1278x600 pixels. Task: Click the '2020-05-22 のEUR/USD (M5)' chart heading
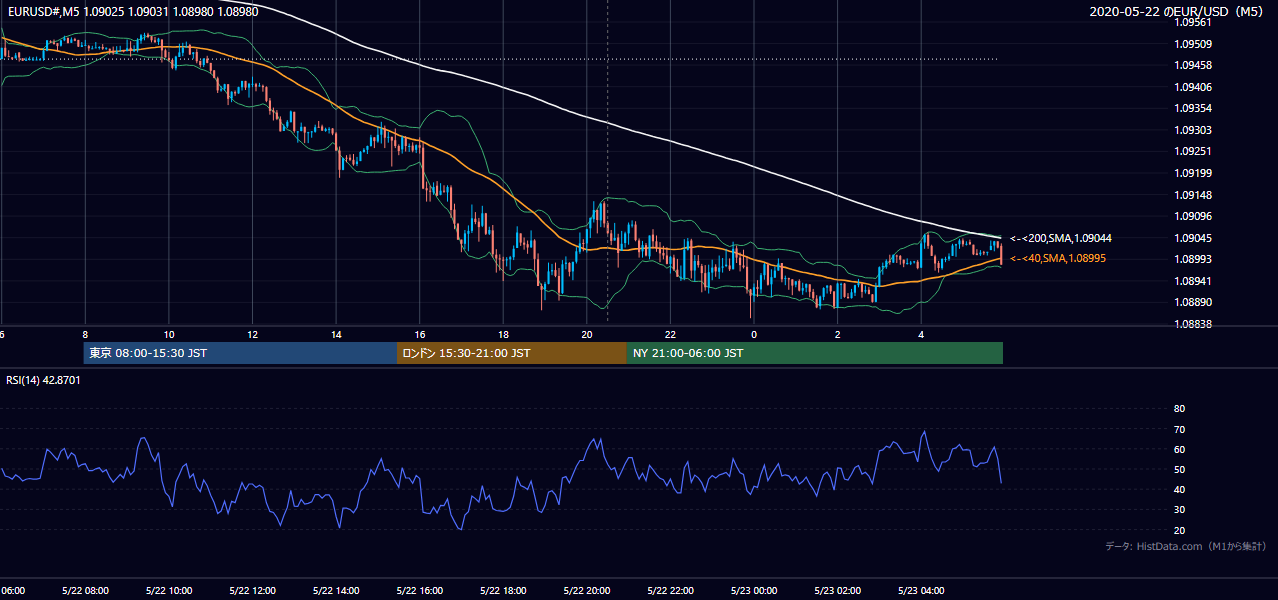click(x=1177, y=11)
